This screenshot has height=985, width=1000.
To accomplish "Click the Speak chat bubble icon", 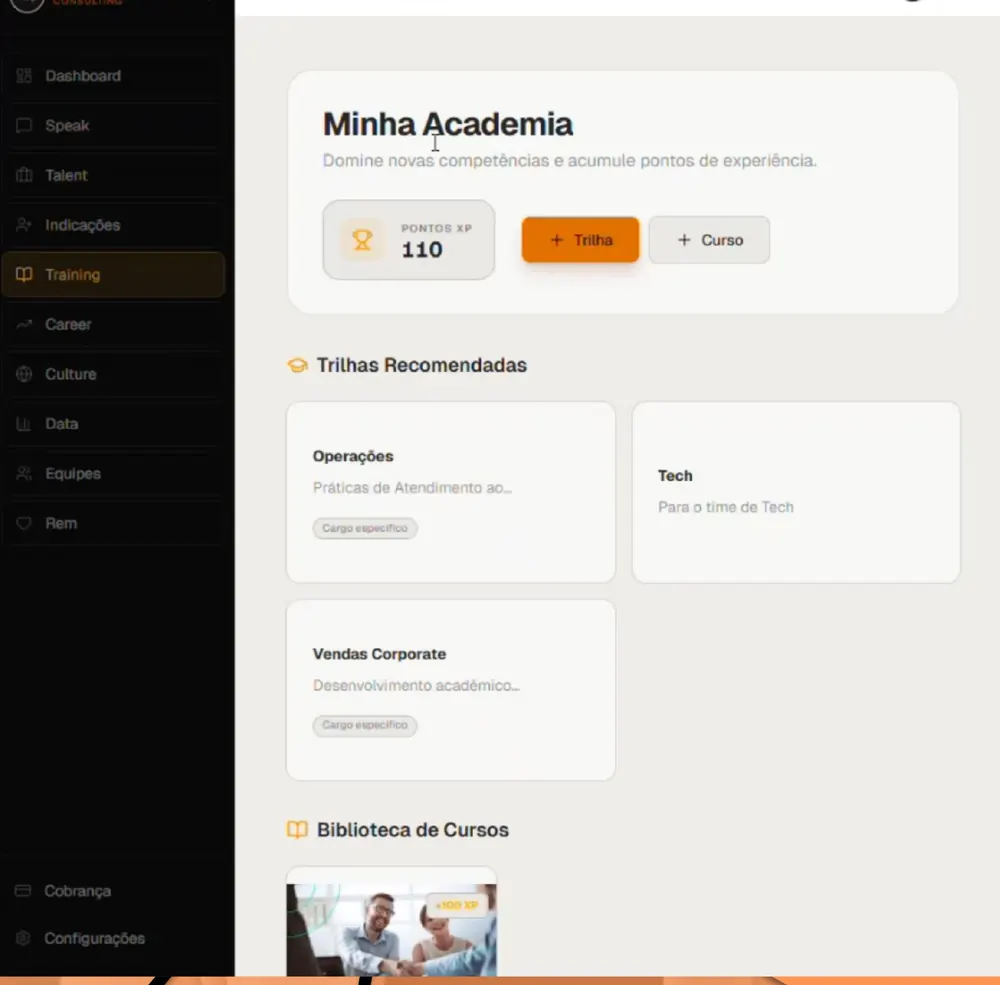I will coord(24,126).
